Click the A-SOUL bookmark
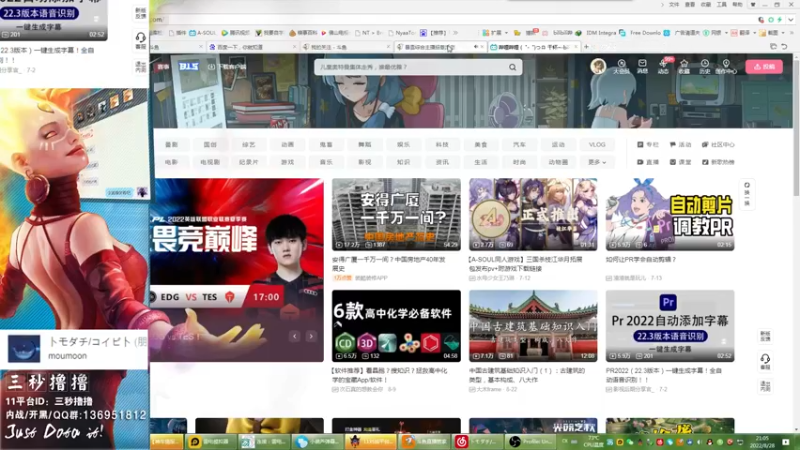This screenshot has width=800, height=450. click(203, 33)
